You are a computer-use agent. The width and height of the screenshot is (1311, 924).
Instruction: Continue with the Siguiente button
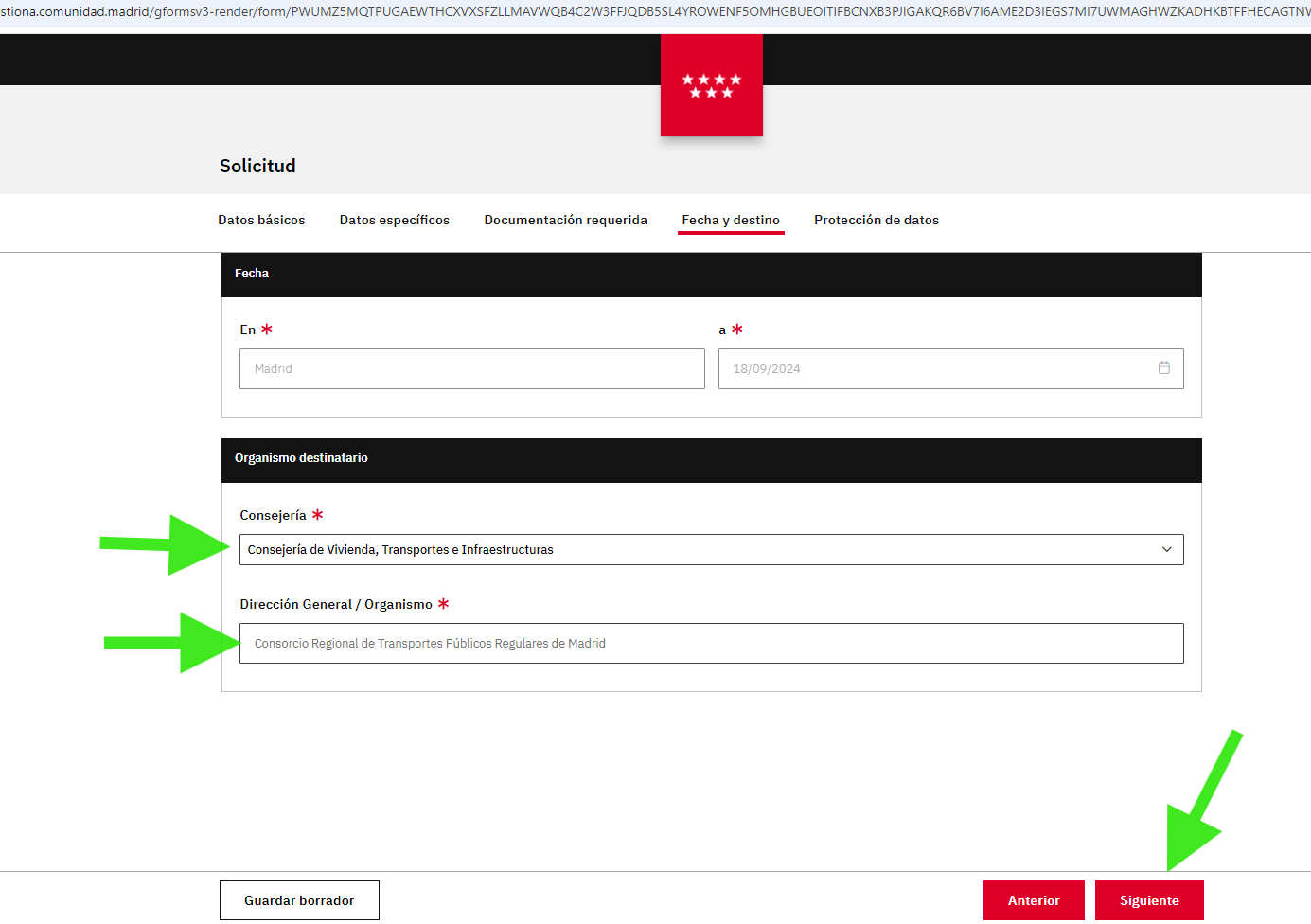[1148, 900]
